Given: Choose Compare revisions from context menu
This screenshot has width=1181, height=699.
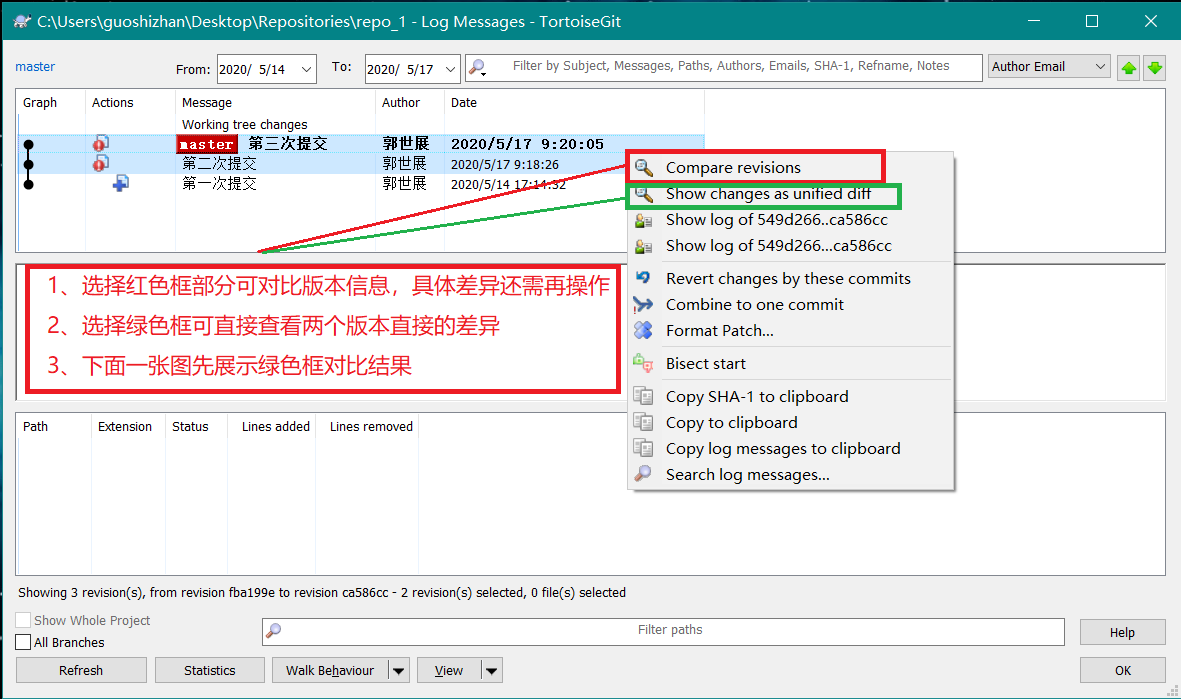Looking at the screenshot, I should 733,167.
